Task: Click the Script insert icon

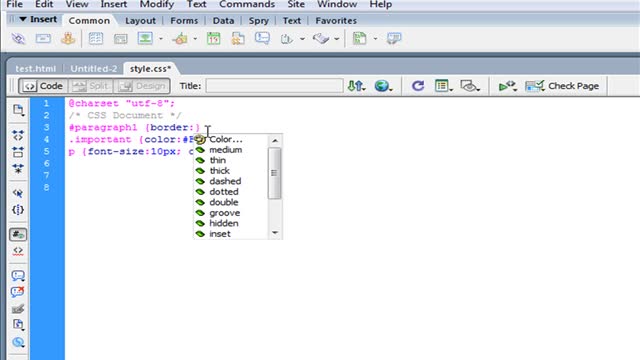Action: click(321, 39)
